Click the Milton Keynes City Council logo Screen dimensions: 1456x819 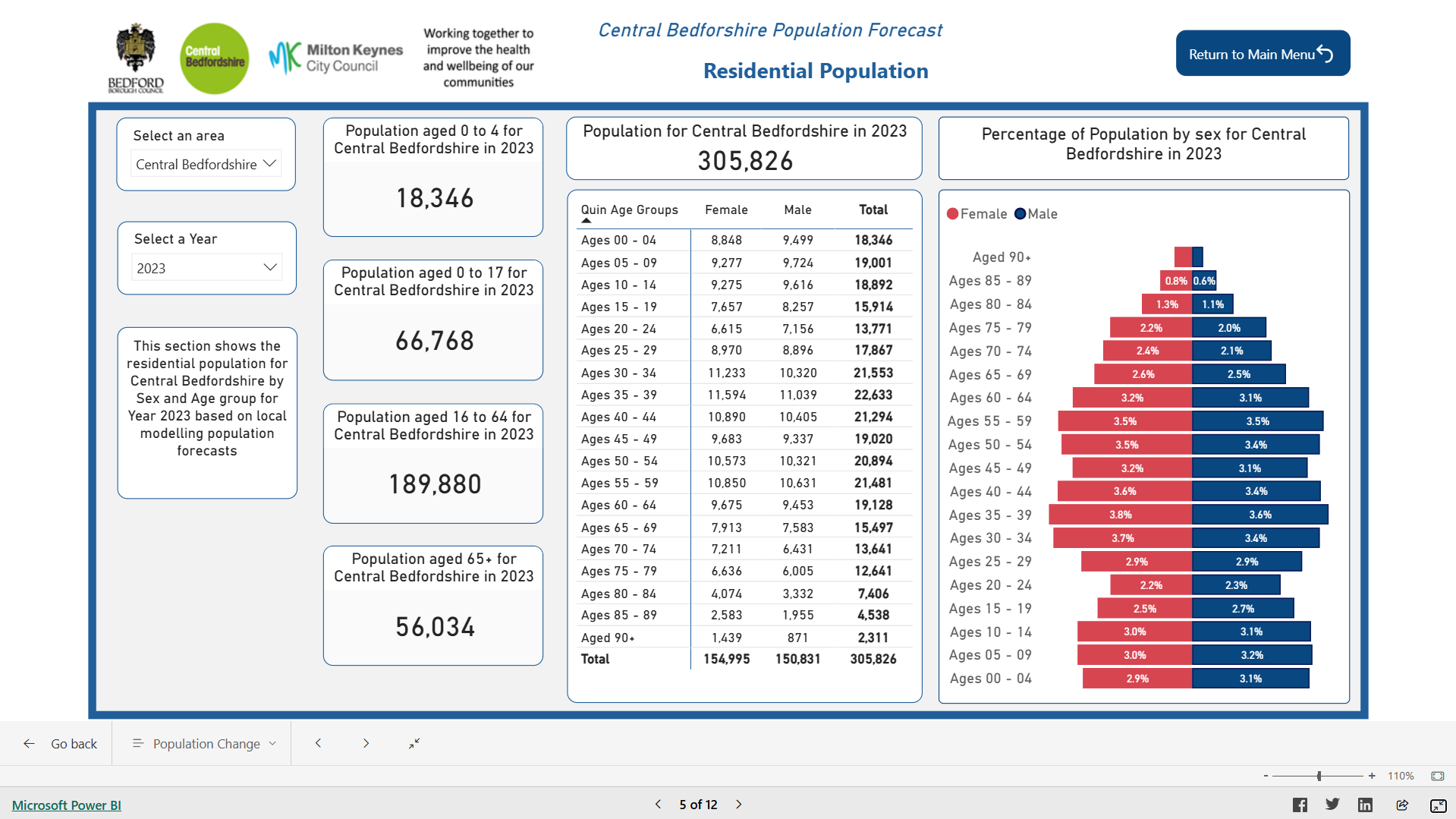click(x=336, y=58)
